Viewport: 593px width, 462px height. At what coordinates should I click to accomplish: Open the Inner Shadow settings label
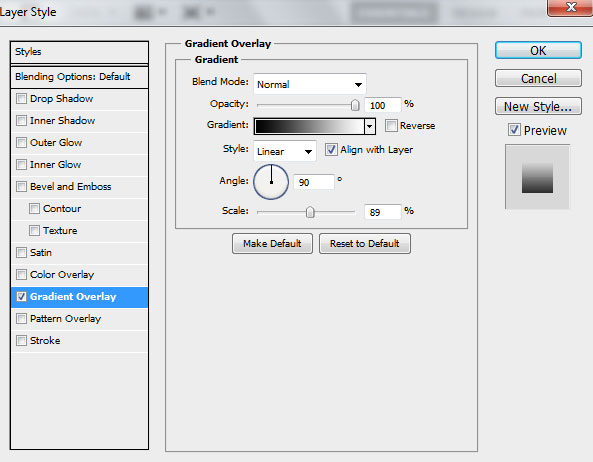click(62, 121)
